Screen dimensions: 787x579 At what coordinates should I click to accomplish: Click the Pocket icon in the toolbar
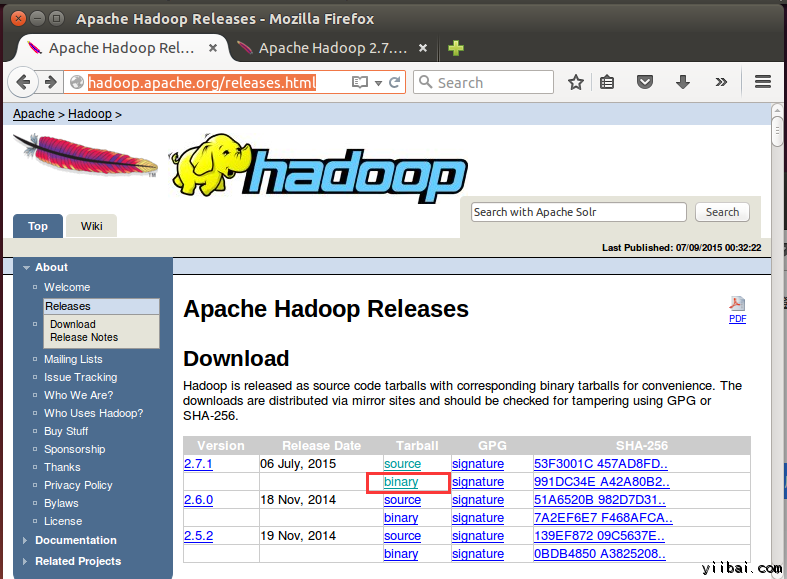(646, 82)
